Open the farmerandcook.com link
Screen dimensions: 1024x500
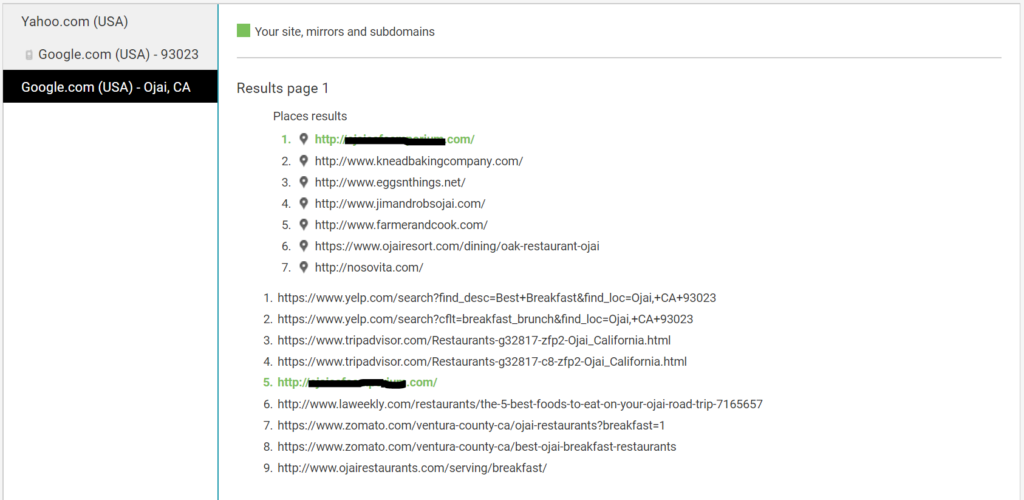(401, 225)
